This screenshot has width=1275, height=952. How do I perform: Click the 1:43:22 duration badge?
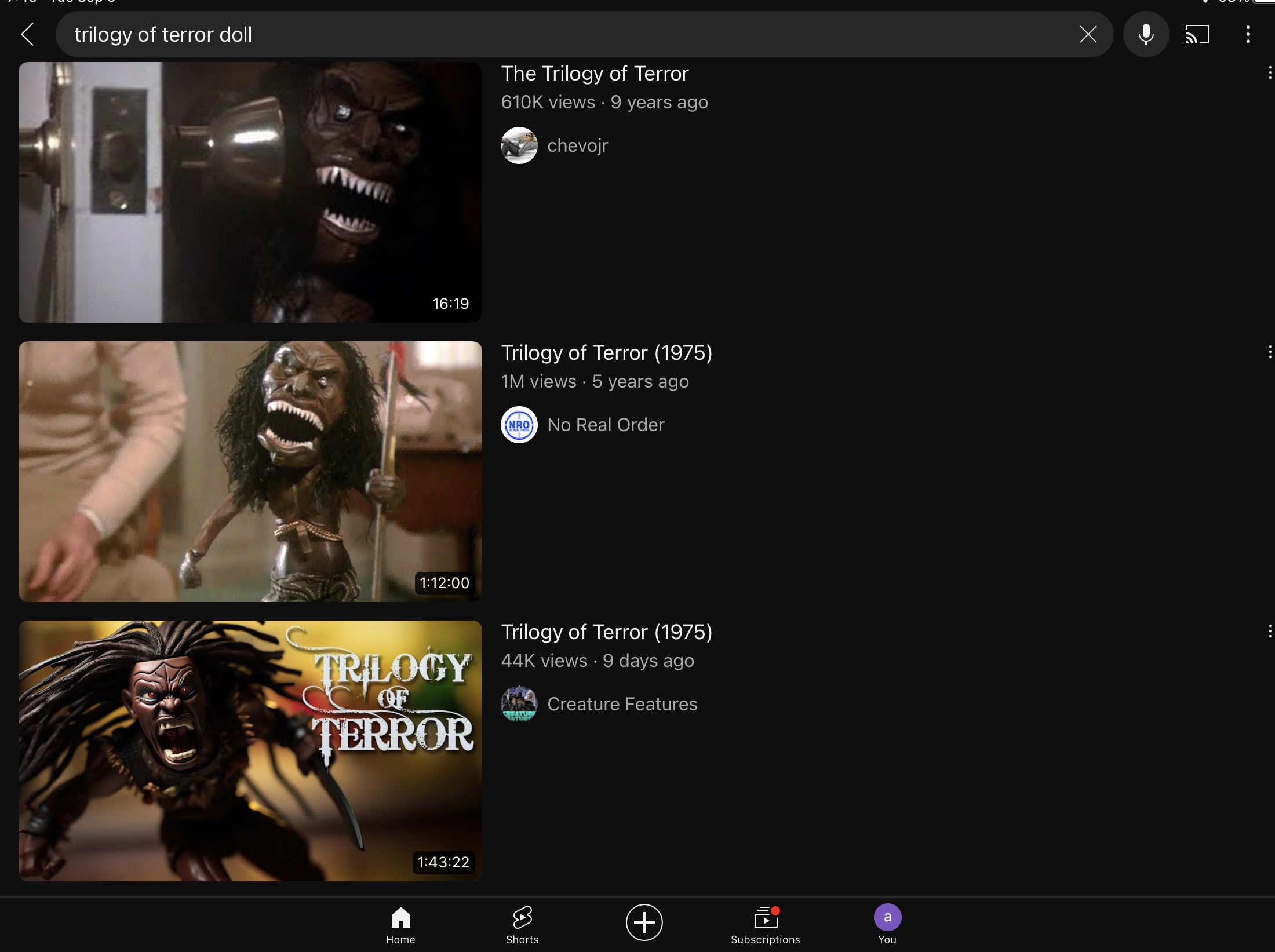[443, 862]
